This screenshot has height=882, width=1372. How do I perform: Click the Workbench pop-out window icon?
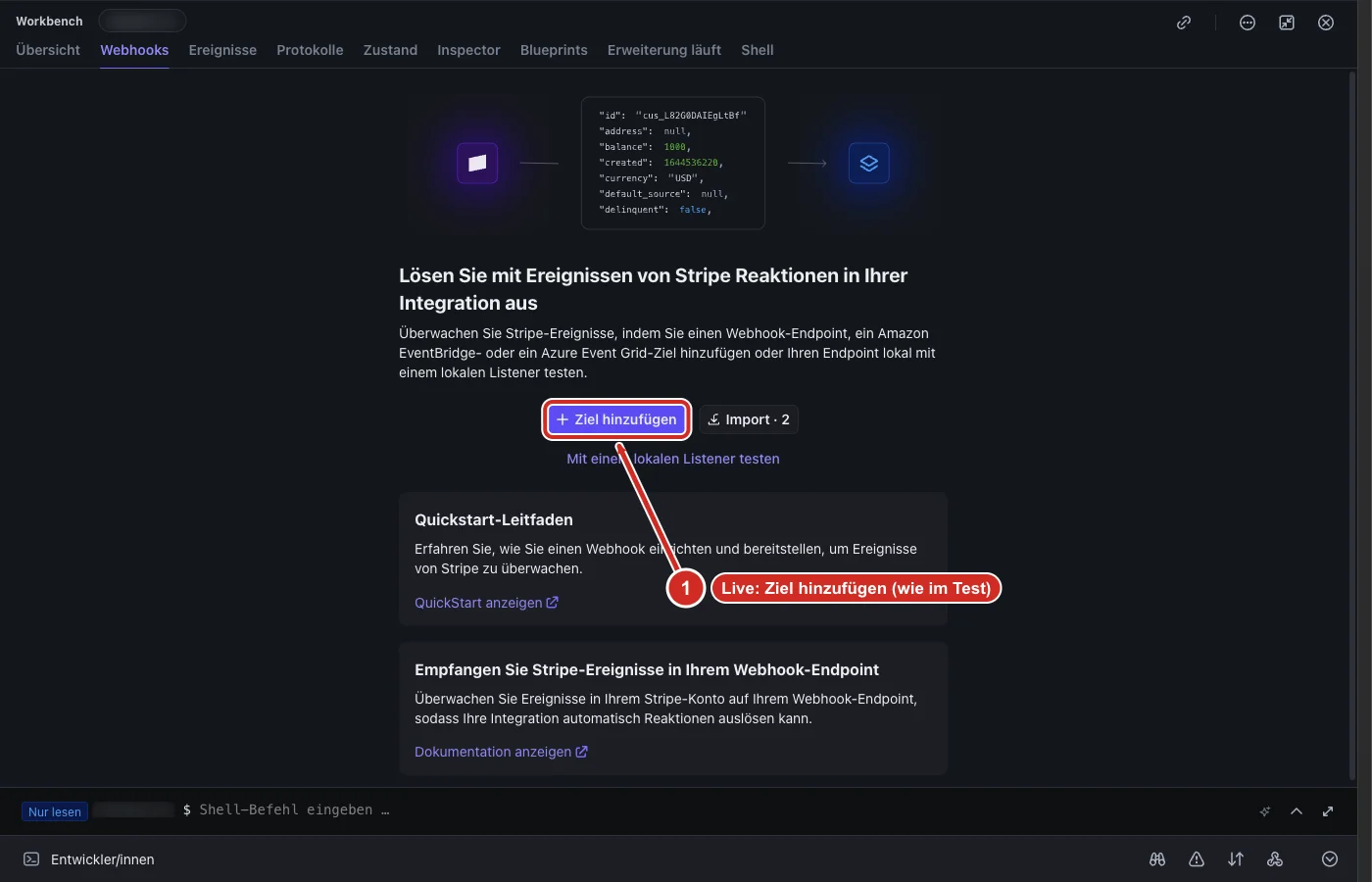coord(1287,23)
